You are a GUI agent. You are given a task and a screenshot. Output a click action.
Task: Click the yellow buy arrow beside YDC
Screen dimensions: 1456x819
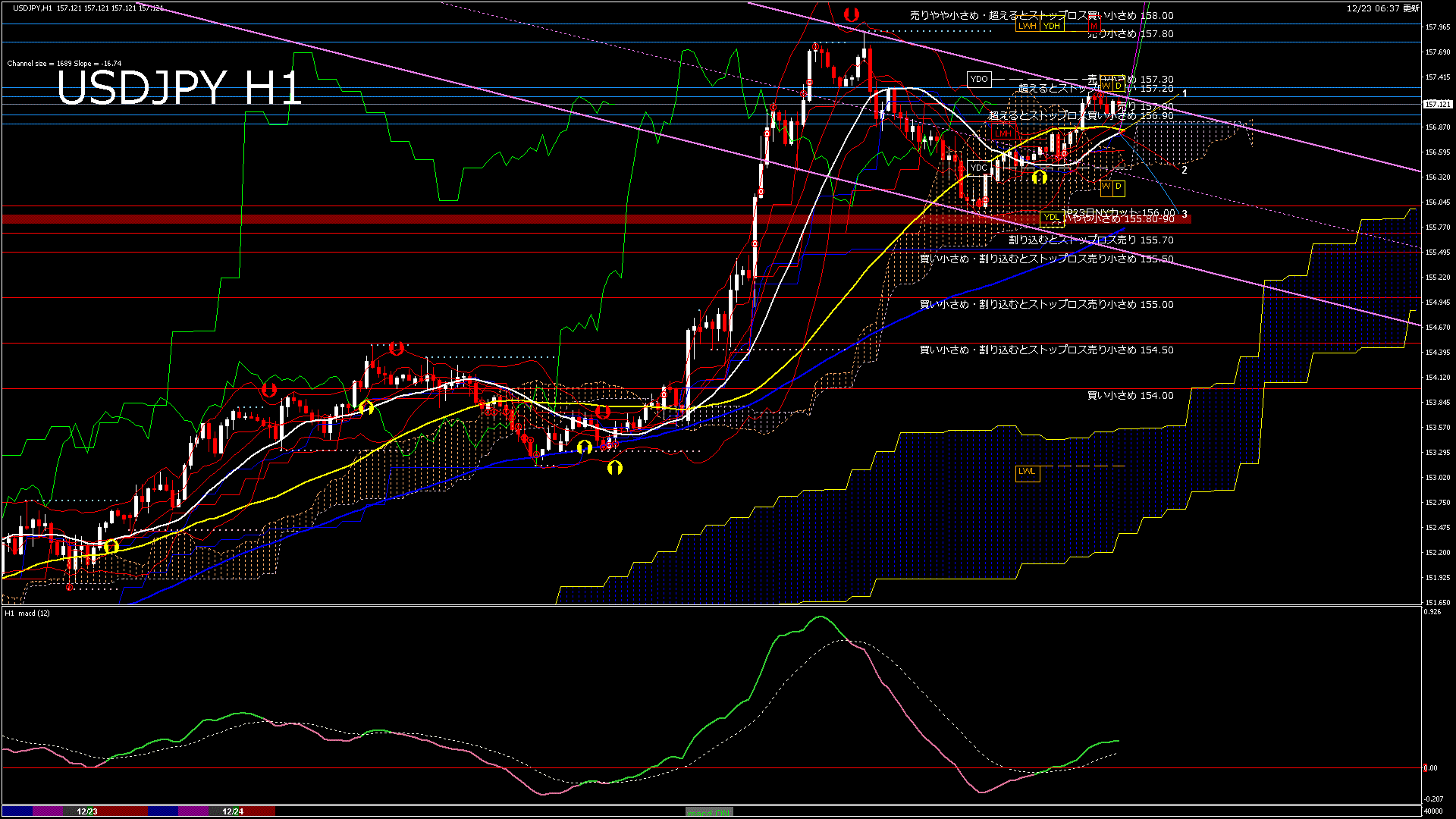coord(1040,177)
